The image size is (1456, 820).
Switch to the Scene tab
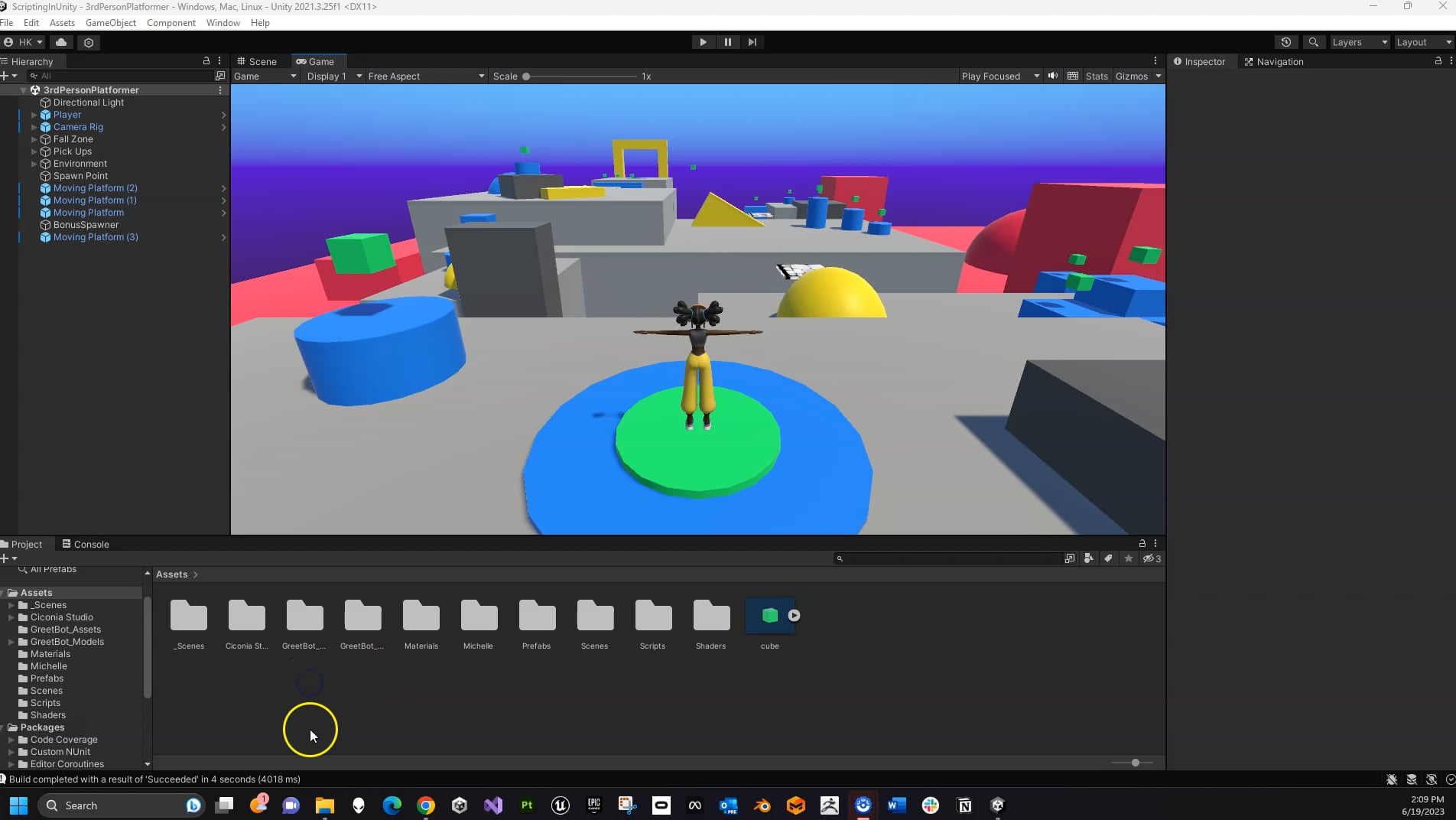click(x=258, y=61)
